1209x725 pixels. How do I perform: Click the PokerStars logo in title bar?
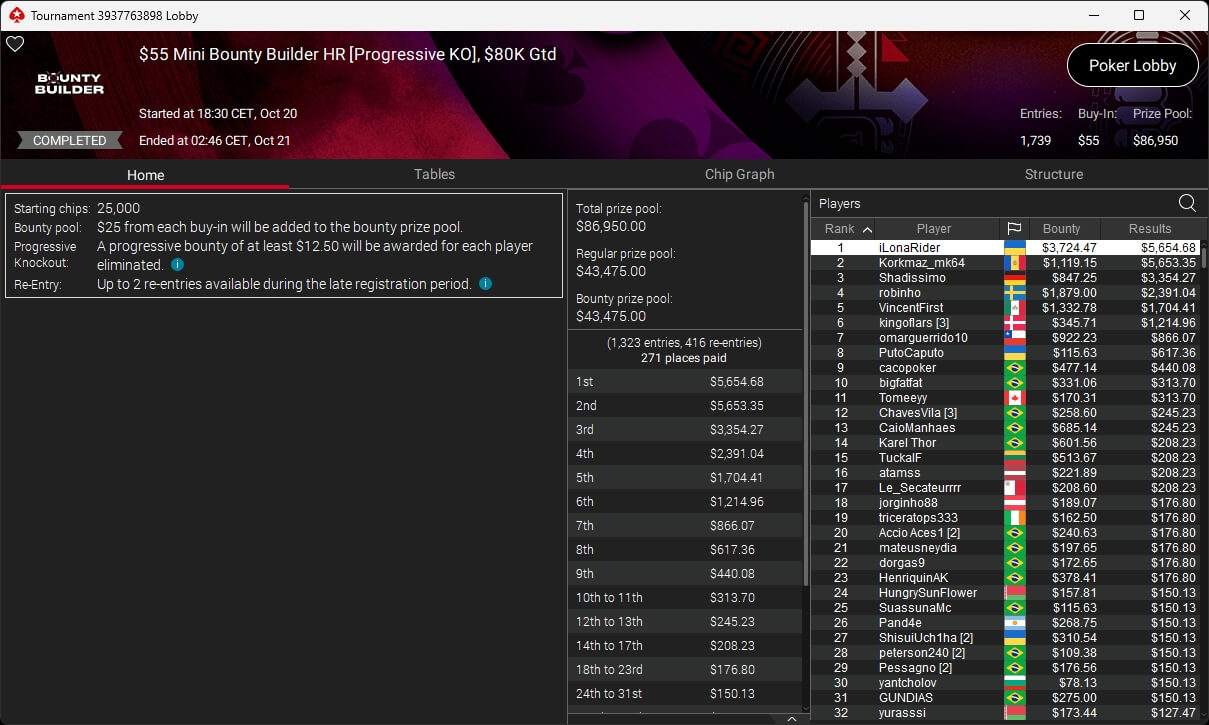pos(15,16)
